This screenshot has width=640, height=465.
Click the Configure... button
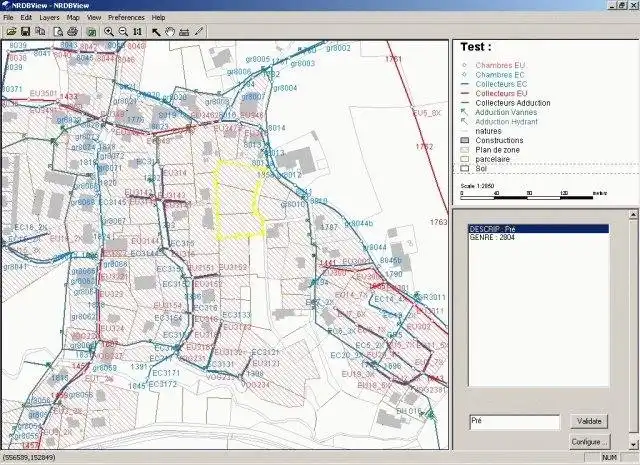click(589, 442)
